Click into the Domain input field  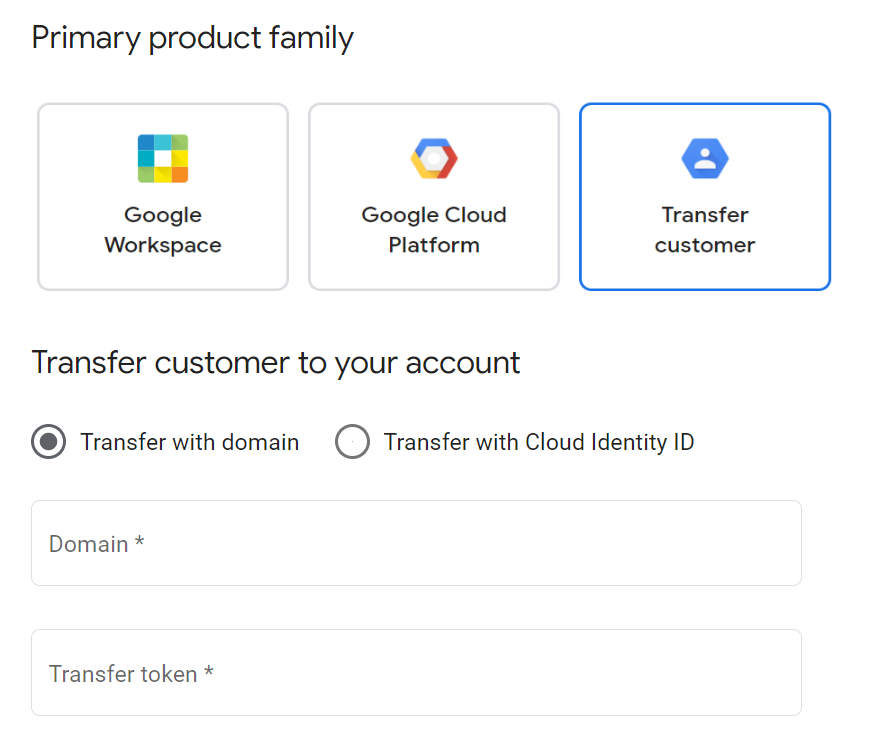pyautogui.click(x=416, y=543)
